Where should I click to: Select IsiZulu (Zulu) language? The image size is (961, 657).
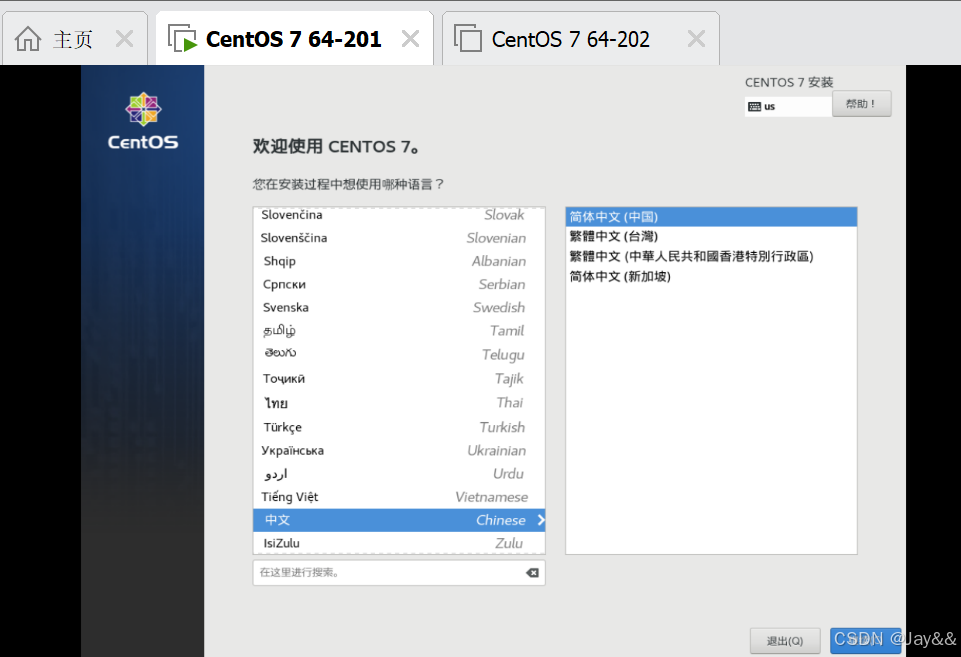pyautogui.click(x=399, y=543)
